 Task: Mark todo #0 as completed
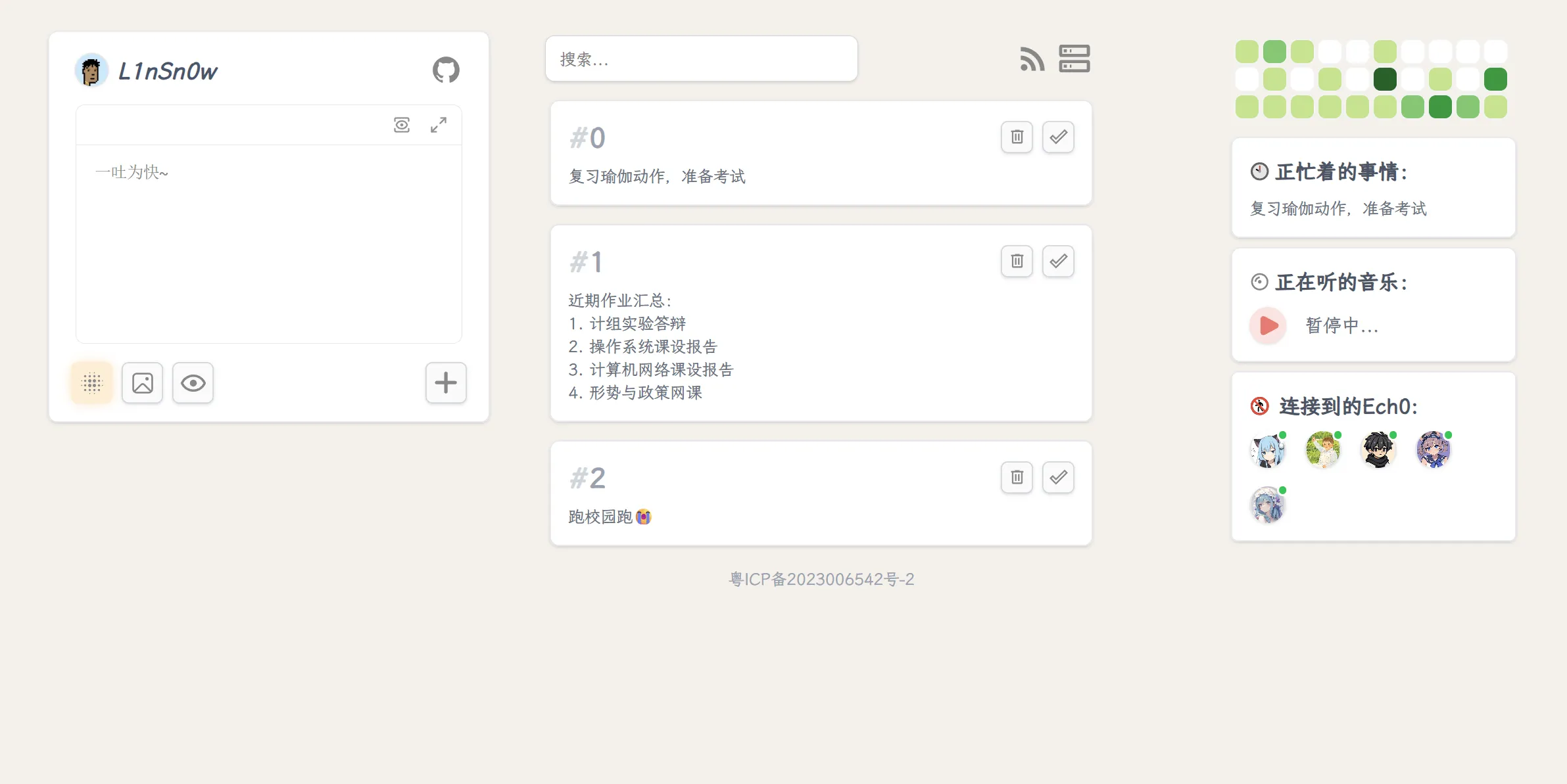pyautogui.click(x=1058, y=137)
